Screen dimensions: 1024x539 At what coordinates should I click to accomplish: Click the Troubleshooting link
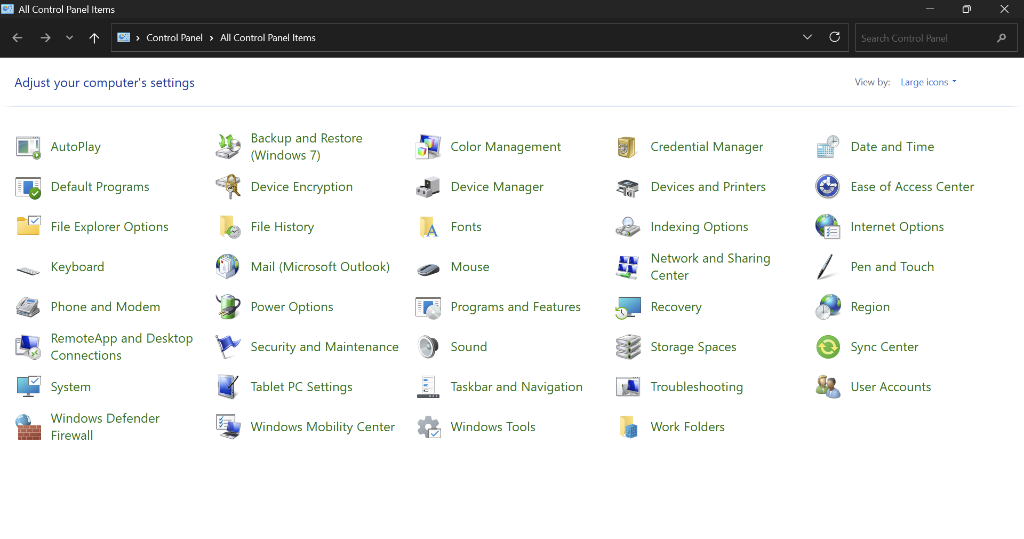point(696,387)
